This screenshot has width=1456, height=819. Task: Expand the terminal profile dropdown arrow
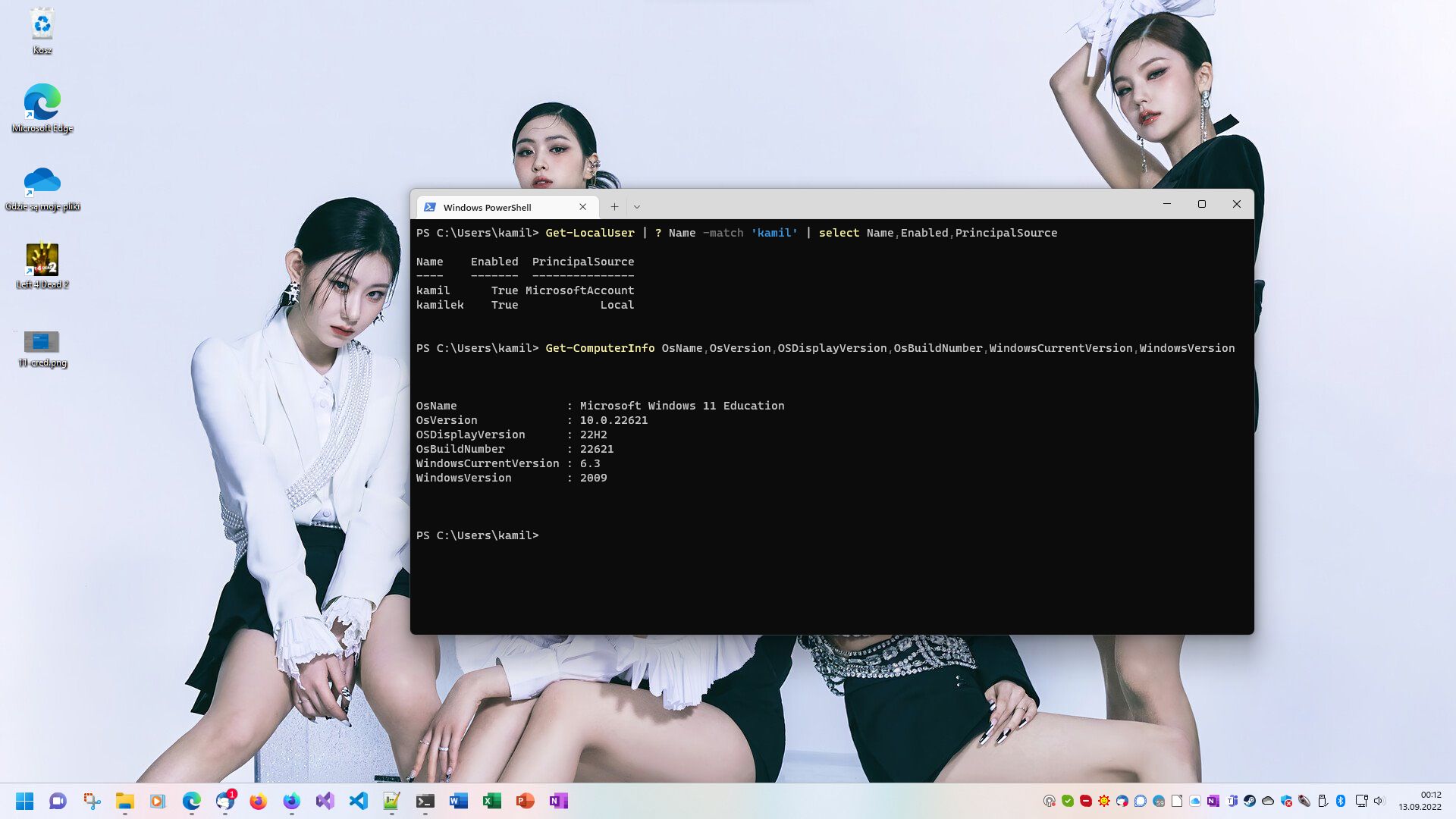tap(637, 206)
